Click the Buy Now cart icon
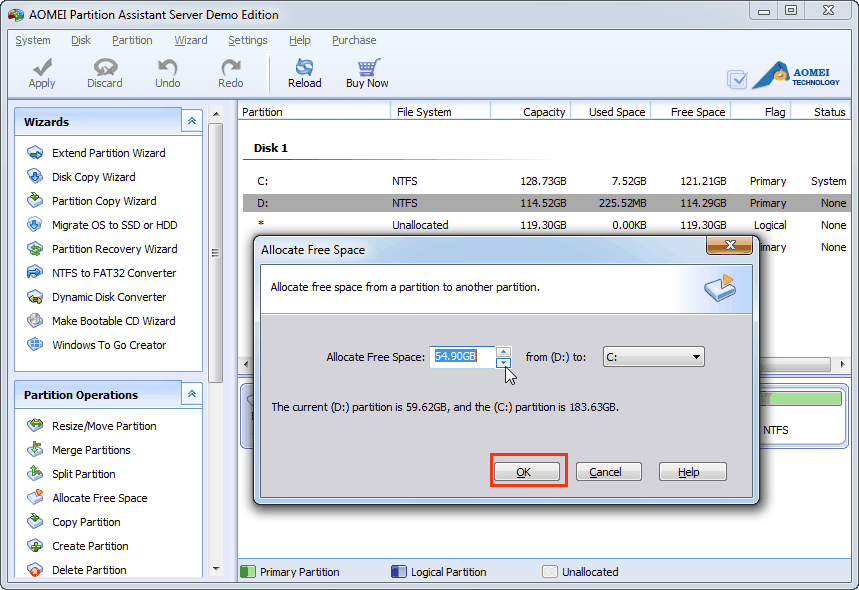The height and width of the screenshot is (590, 859). pyautogui.click(x=368, y=67)
